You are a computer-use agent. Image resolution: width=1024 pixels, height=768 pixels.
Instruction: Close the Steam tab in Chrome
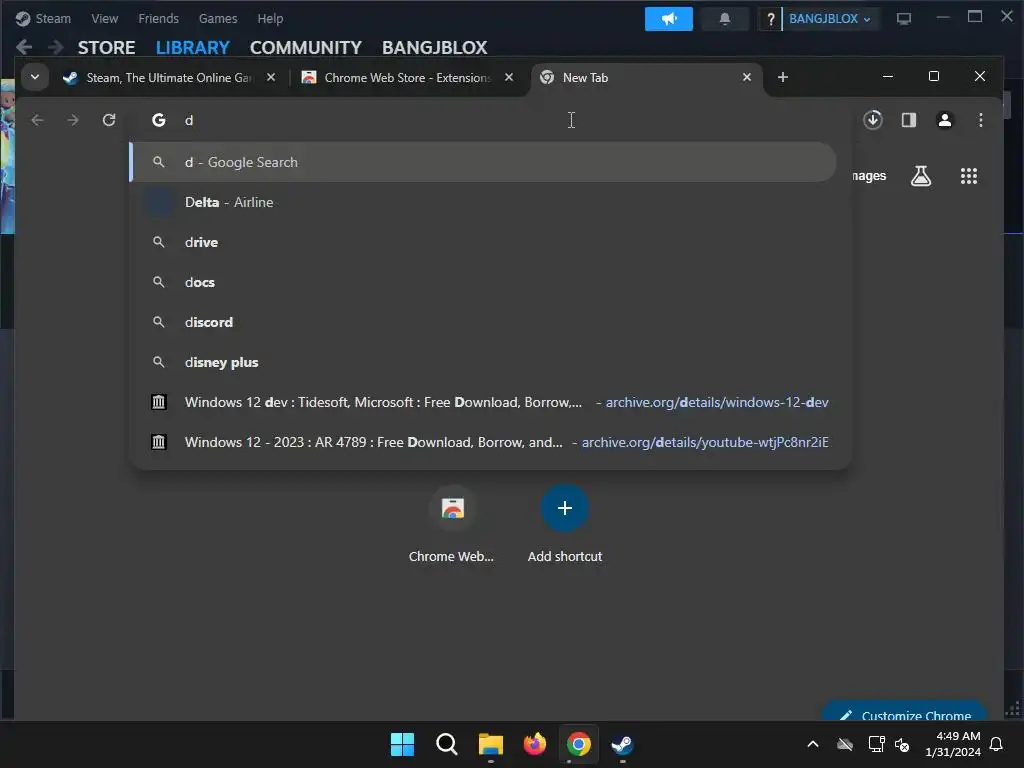271,77
